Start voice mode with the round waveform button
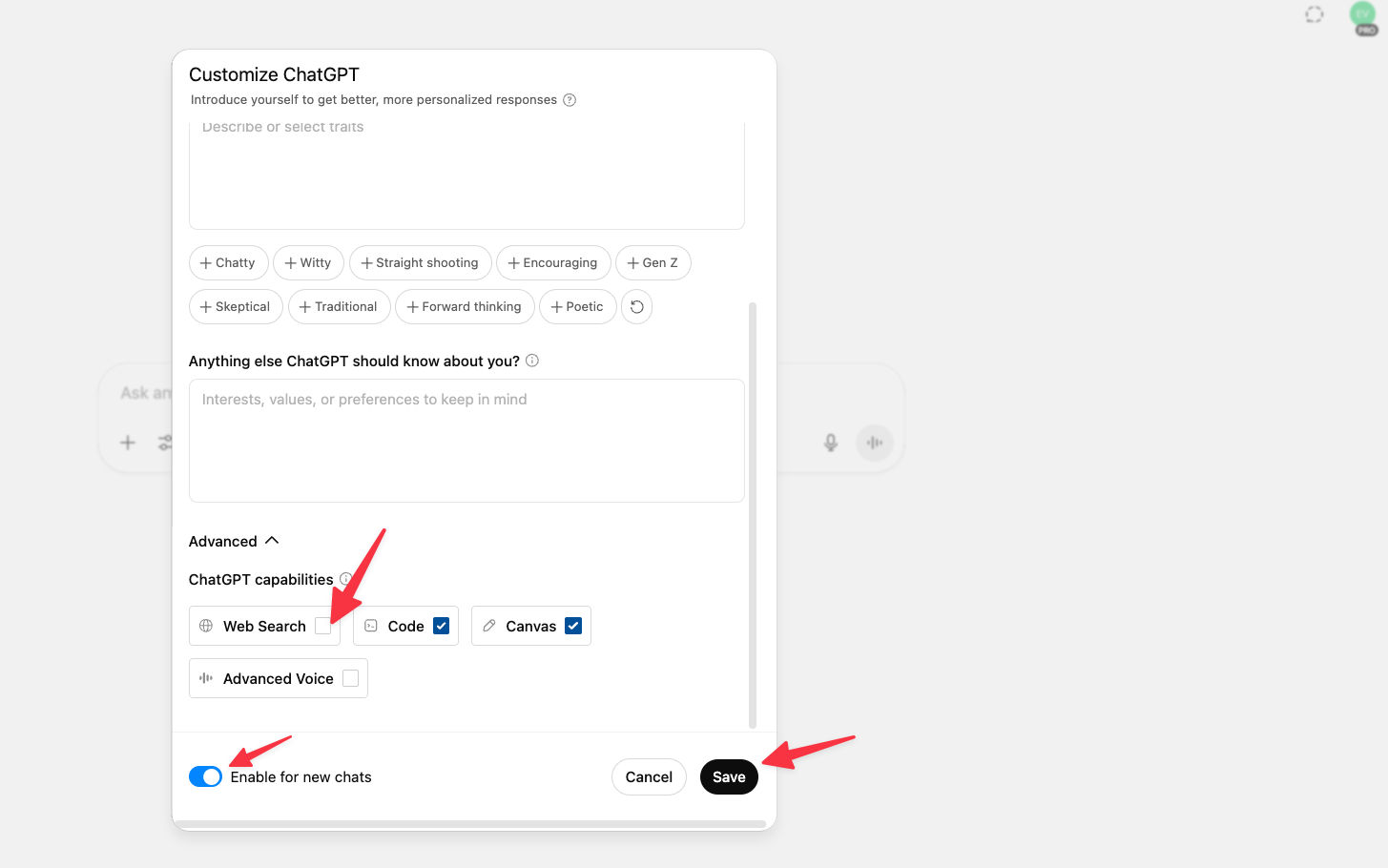This screenshot has width=1388, height=868. tap(875, 443)
